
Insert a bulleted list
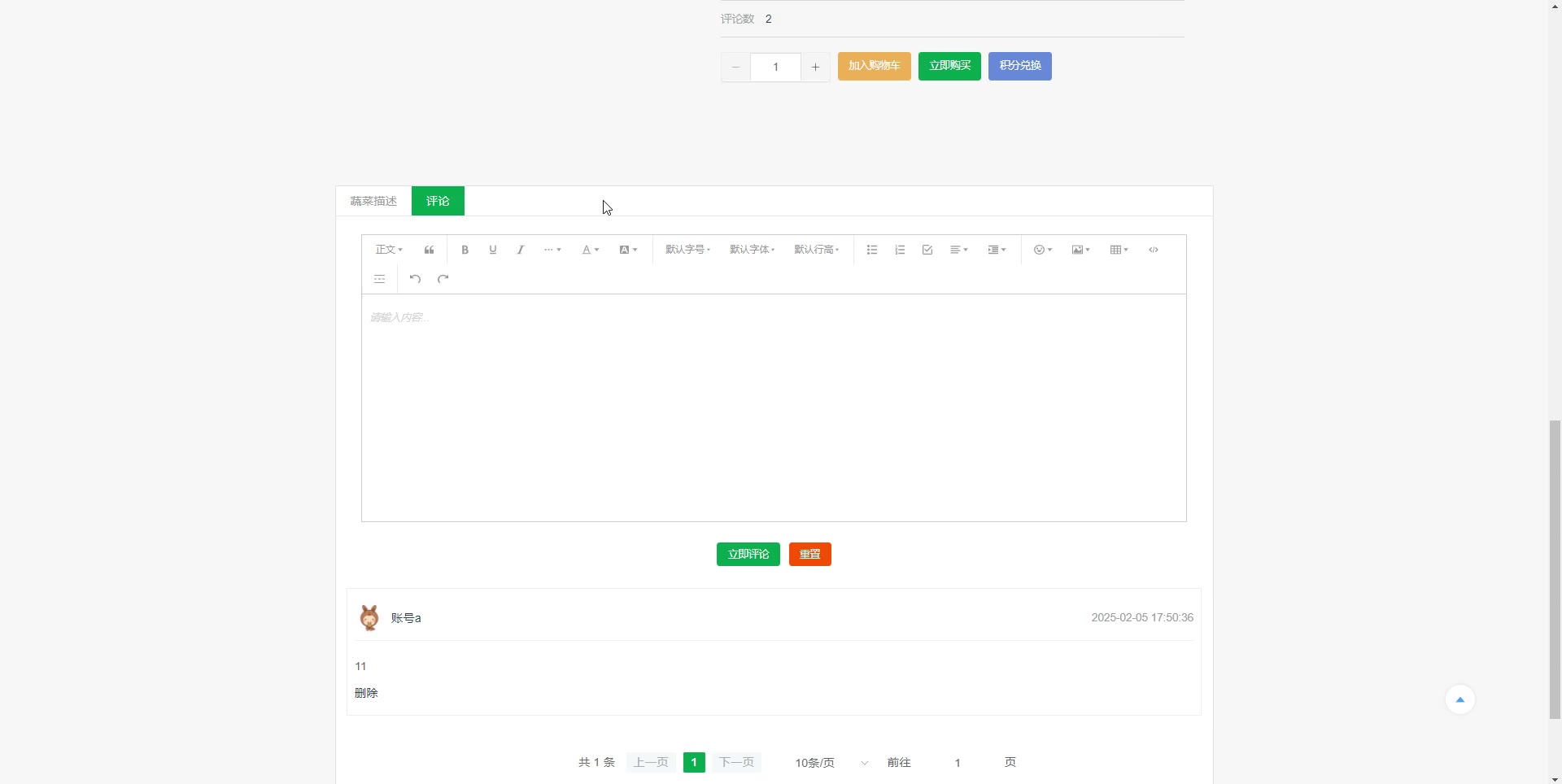[872, 250]
